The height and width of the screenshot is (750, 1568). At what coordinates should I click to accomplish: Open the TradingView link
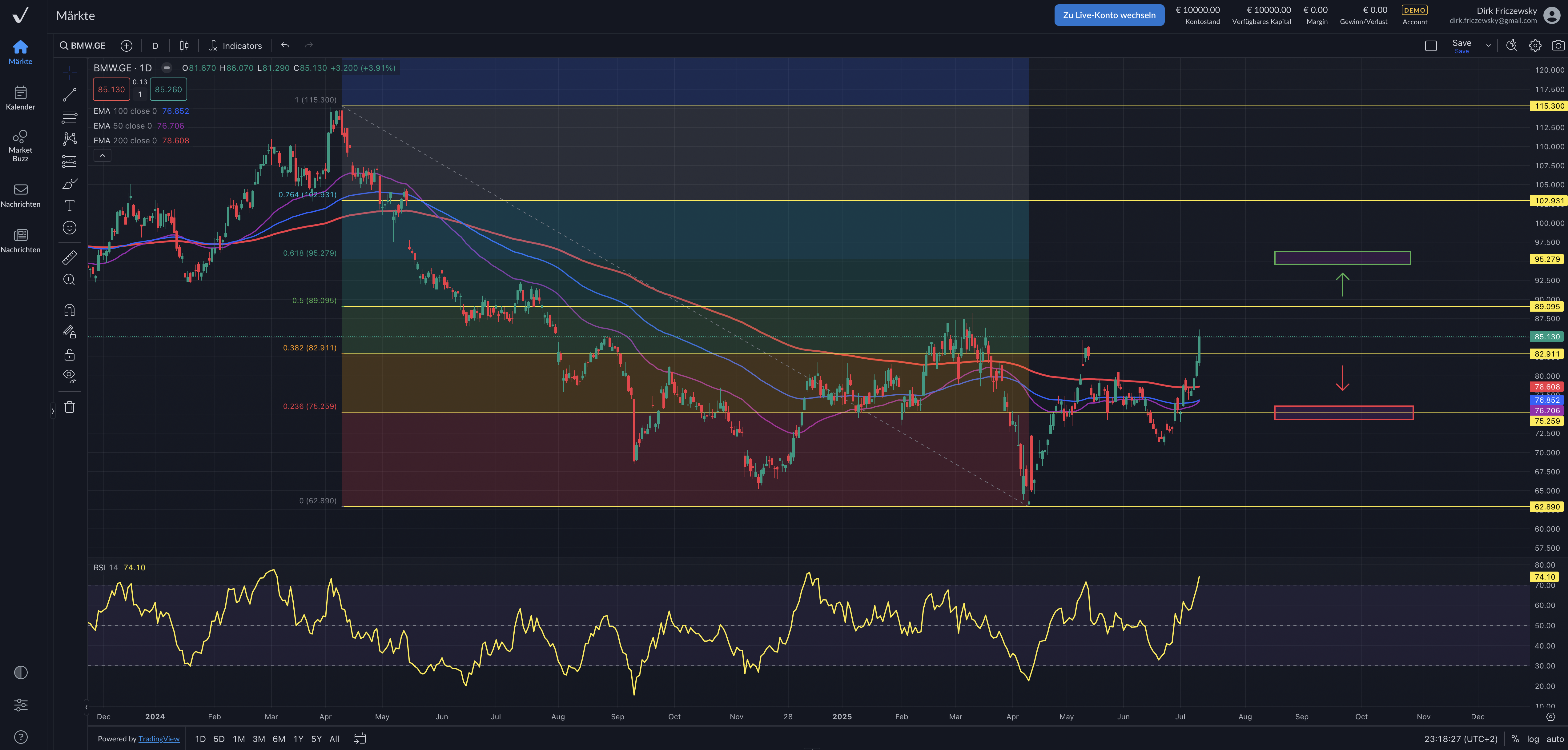click(x=158, y=738)
